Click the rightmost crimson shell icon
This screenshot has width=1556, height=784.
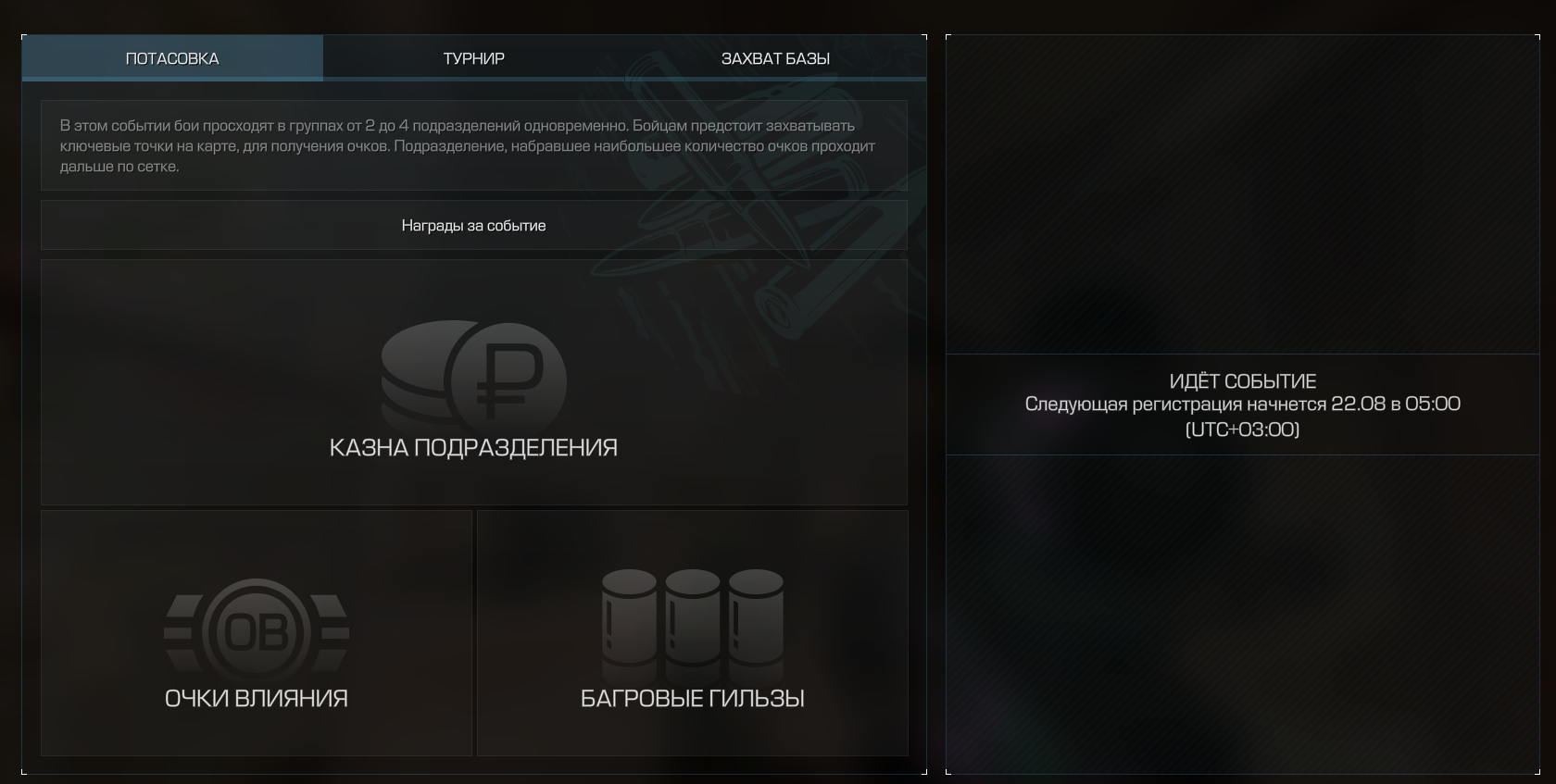pyautogui.click(x=756, y=617)
